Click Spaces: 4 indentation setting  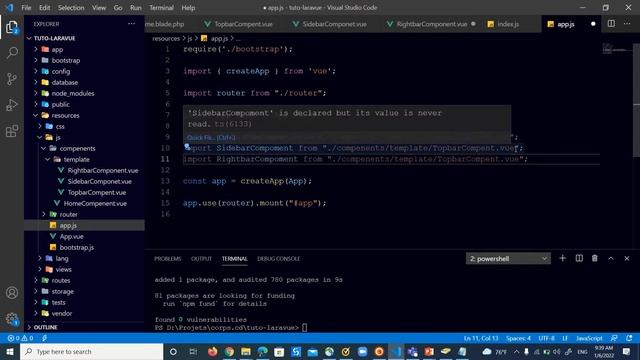point(518,338)
